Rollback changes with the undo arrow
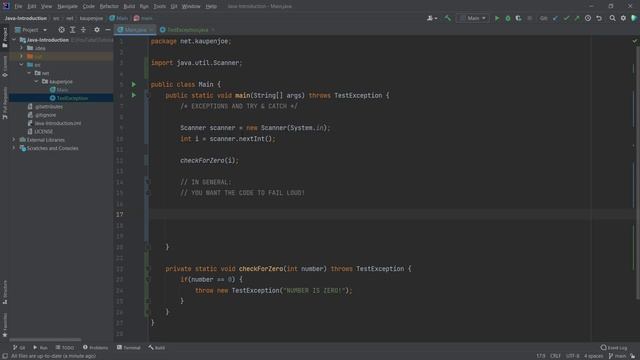Screen dimensions: 640x360 pyautogui.click(x=599, y=18)
